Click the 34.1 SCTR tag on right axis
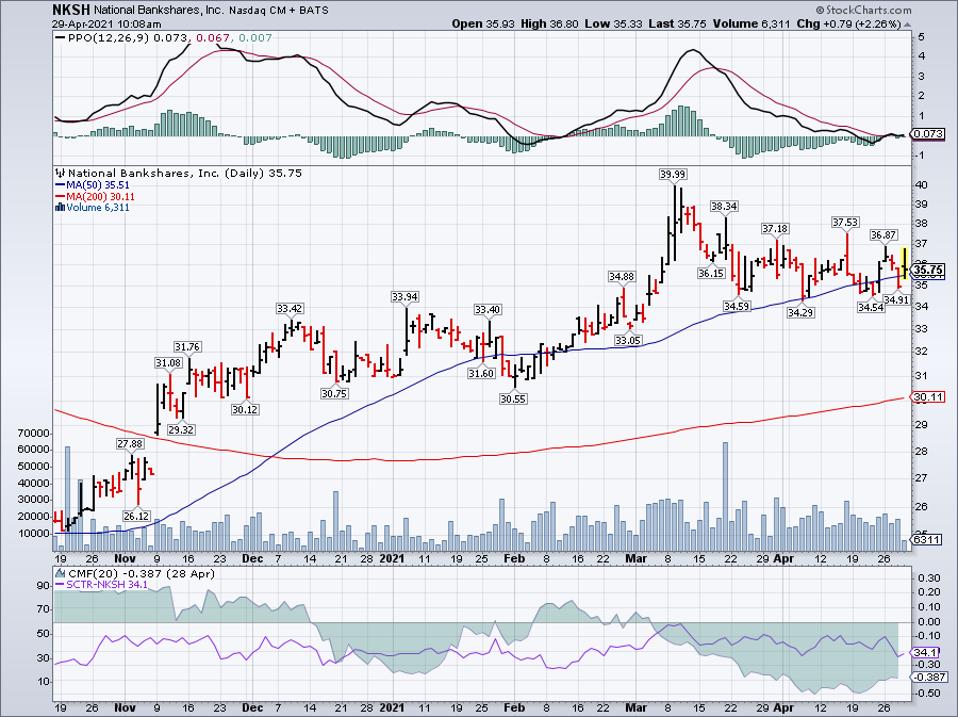This screenshot has width=958, height=717. tap(925, 653)
